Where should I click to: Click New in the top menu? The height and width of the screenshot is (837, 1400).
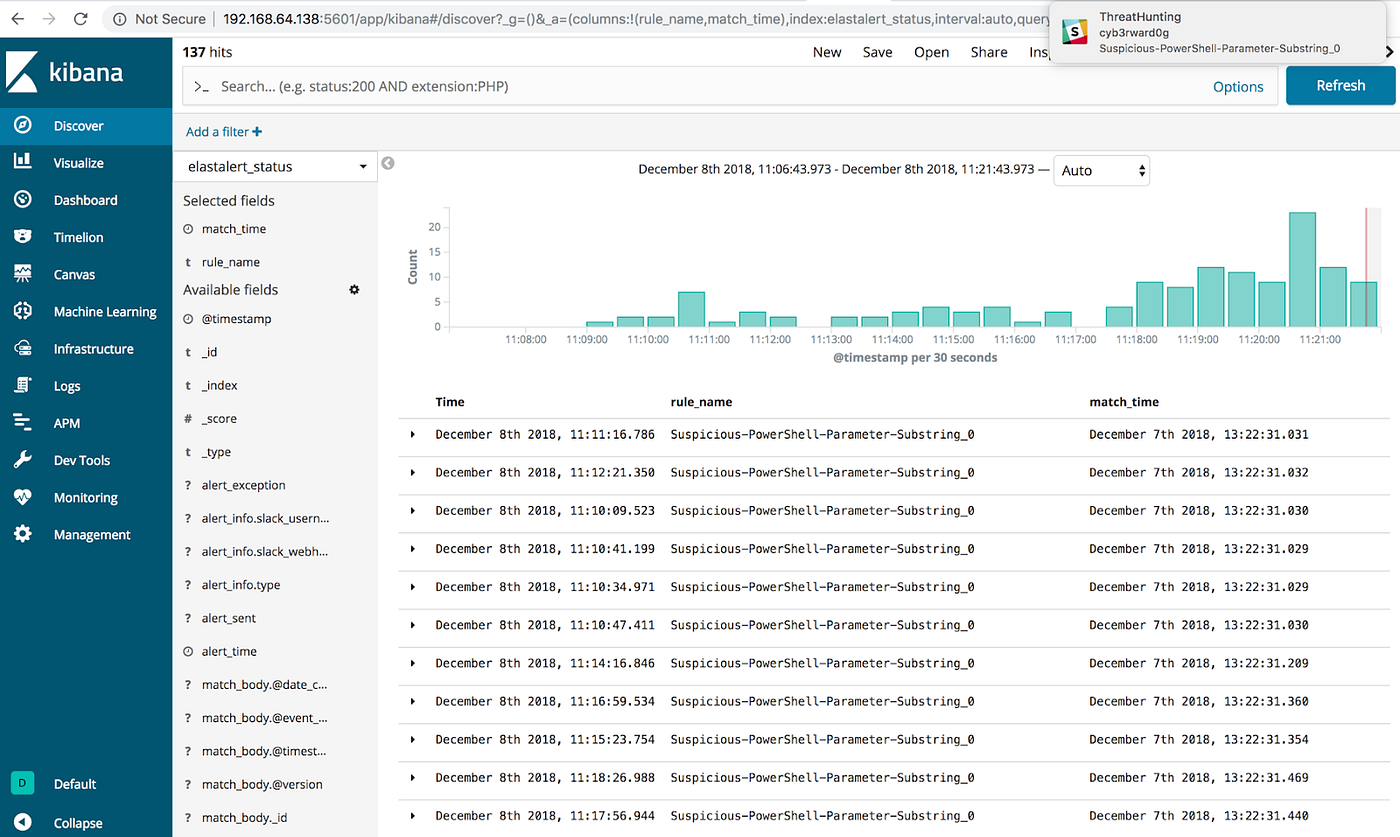[827, 52]
